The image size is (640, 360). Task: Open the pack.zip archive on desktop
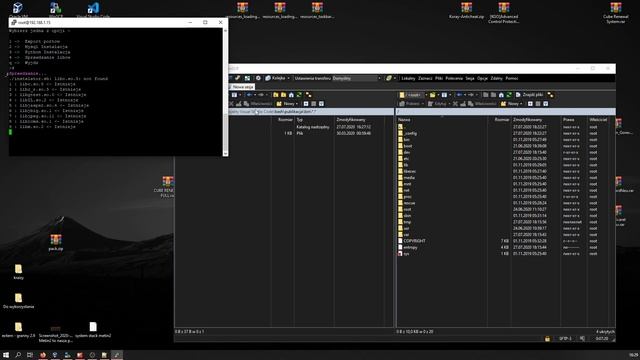(56, 242)
